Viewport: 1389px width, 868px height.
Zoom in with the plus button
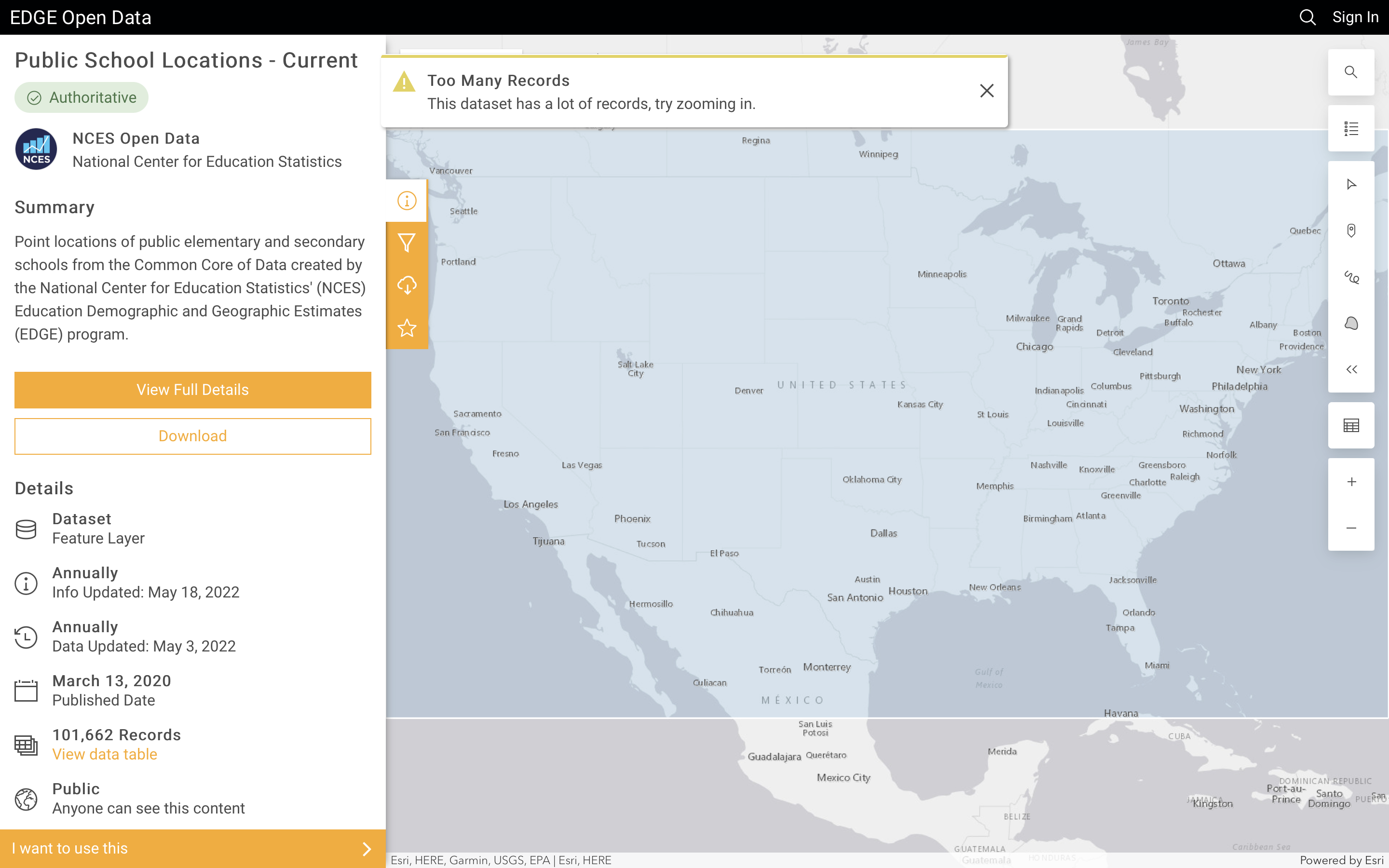(x=1351, y=482)
